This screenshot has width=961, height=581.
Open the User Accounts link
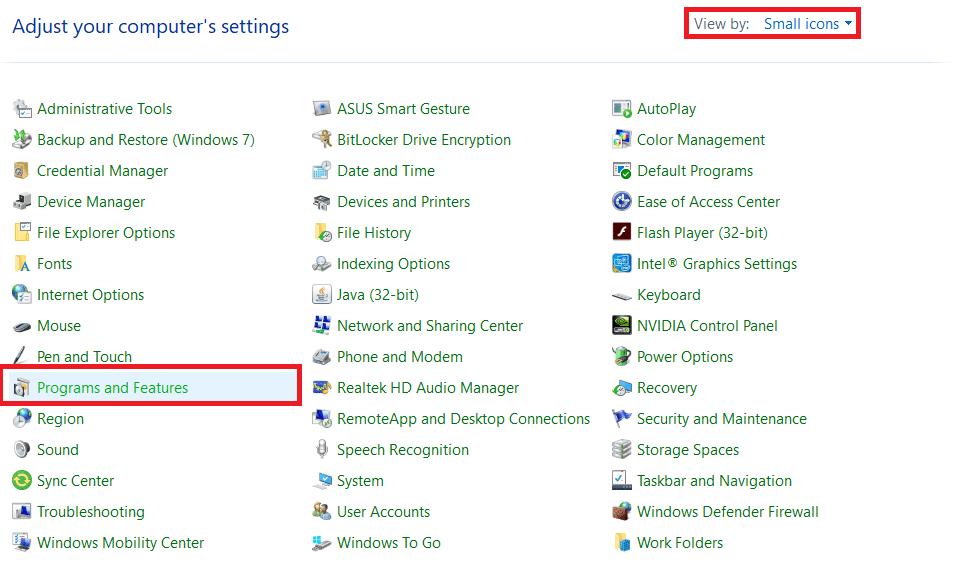coord(383,512)
